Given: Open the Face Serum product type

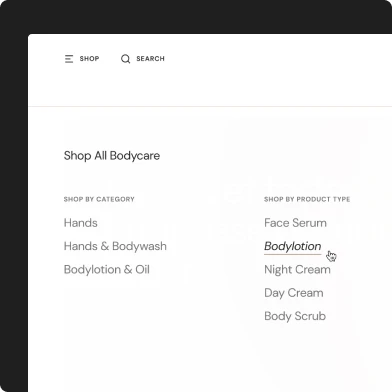Looking at the screenshot, I should click(295, 223).
